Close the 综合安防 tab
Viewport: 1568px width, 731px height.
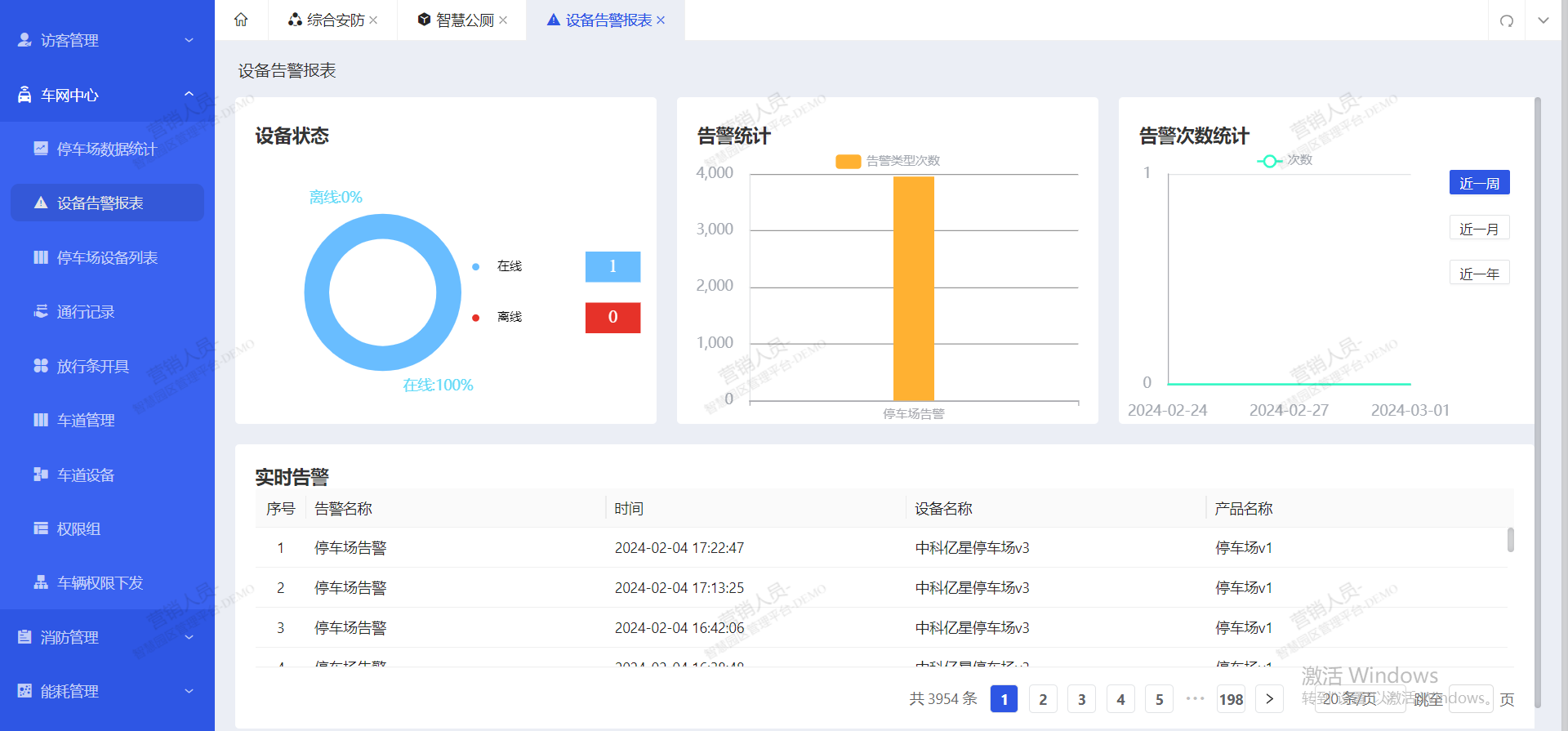373,20
